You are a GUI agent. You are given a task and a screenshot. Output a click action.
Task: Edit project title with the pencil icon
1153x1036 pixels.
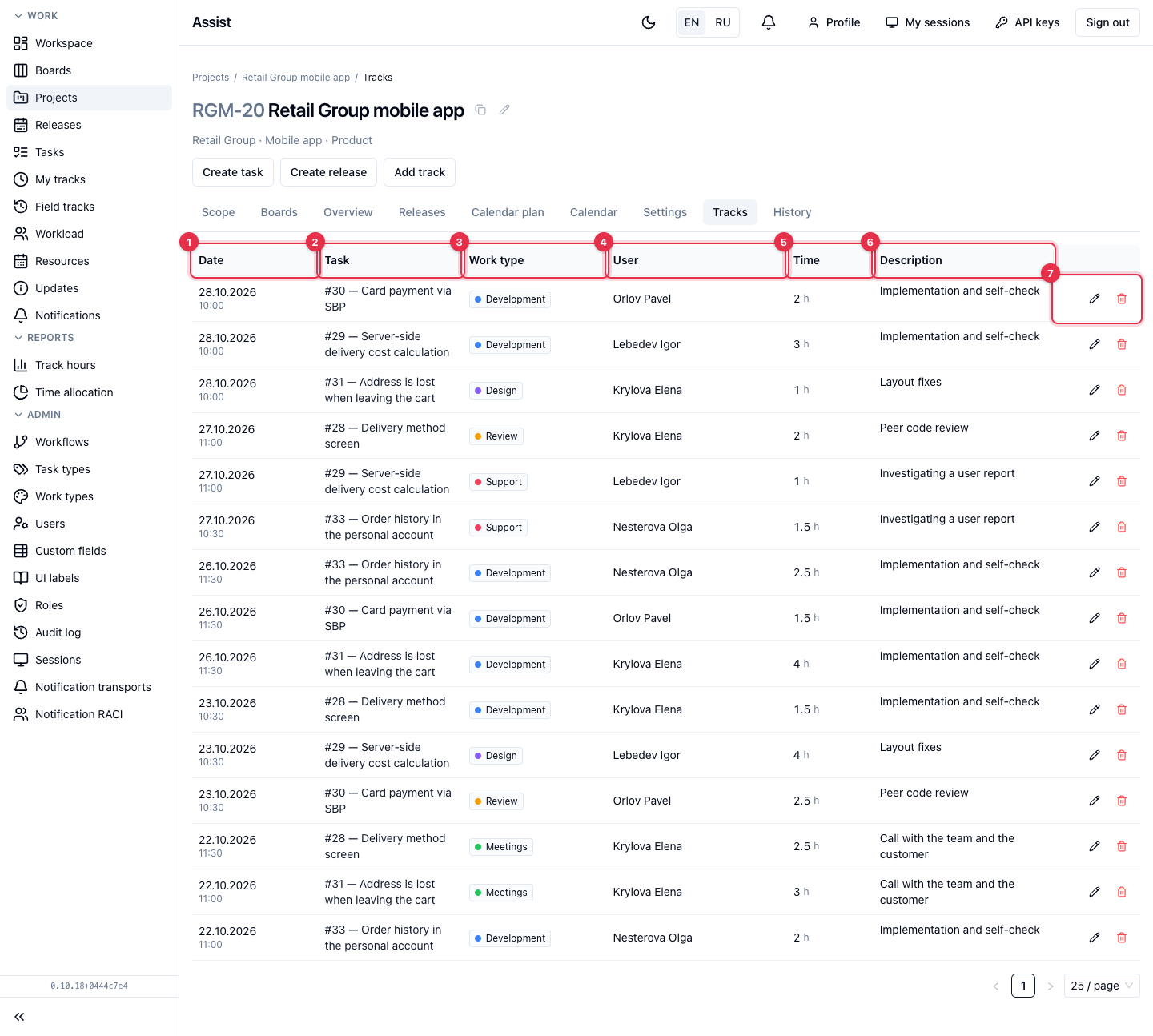point(504,110)
